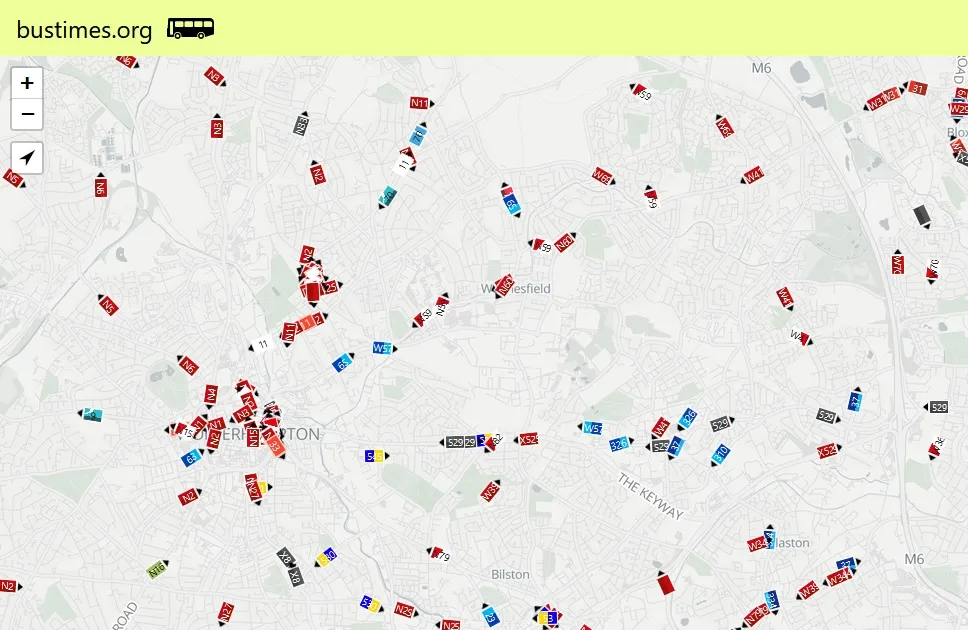
Task: Select the red 31 bus marker
Action: pos(917,88)
